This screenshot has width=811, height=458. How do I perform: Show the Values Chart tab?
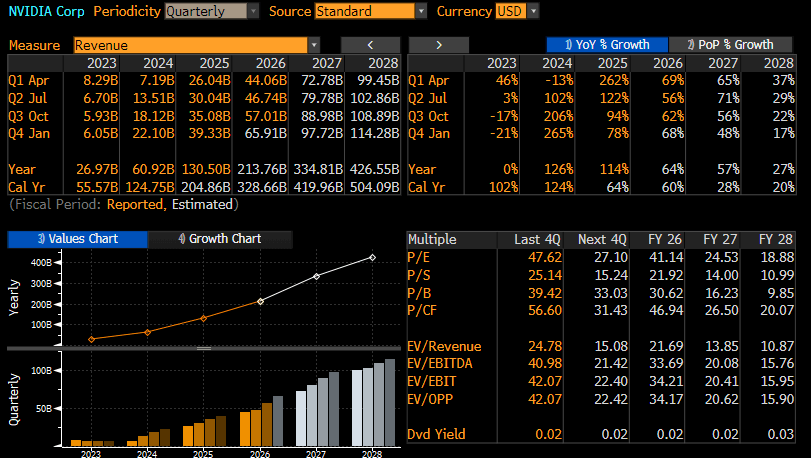78,239
